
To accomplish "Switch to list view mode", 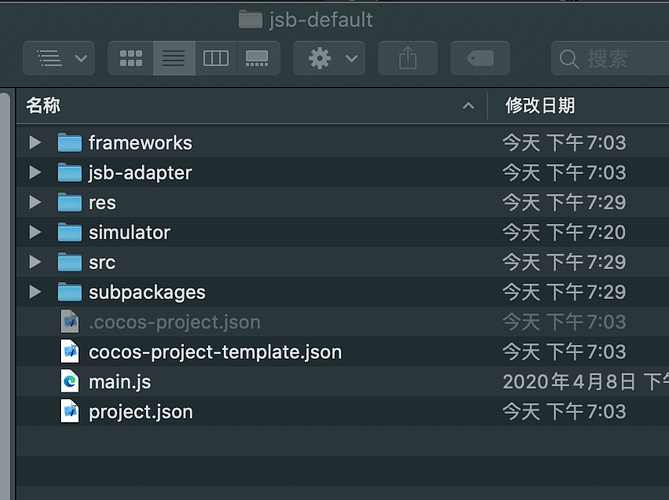I will [173, 58].
